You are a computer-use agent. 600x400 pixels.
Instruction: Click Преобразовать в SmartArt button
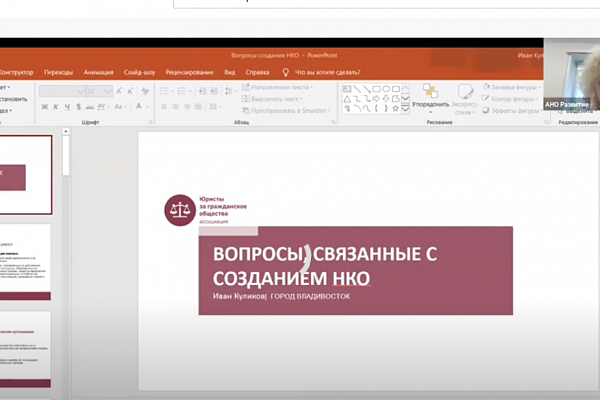click(286, 111)
